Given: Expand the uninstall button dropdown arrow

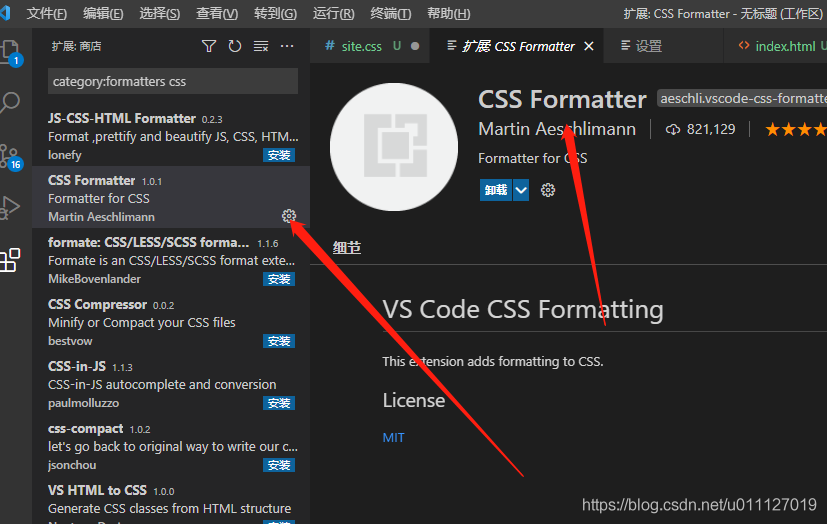Looking at the screenshot, I should click(521, 190).
